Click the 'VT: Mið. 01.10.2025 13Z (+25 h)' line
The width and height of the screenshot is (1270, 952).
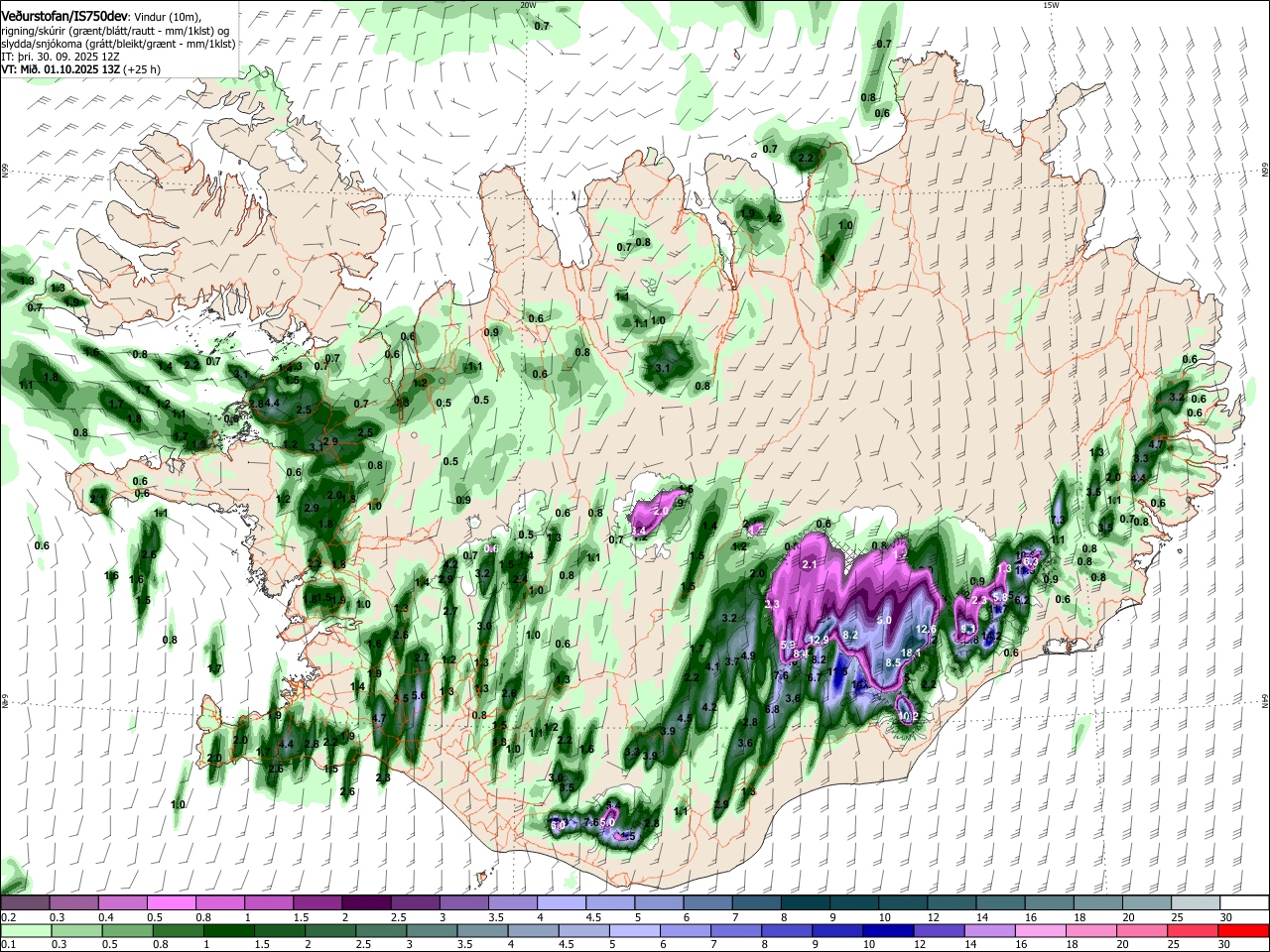[x=80, y=69]
